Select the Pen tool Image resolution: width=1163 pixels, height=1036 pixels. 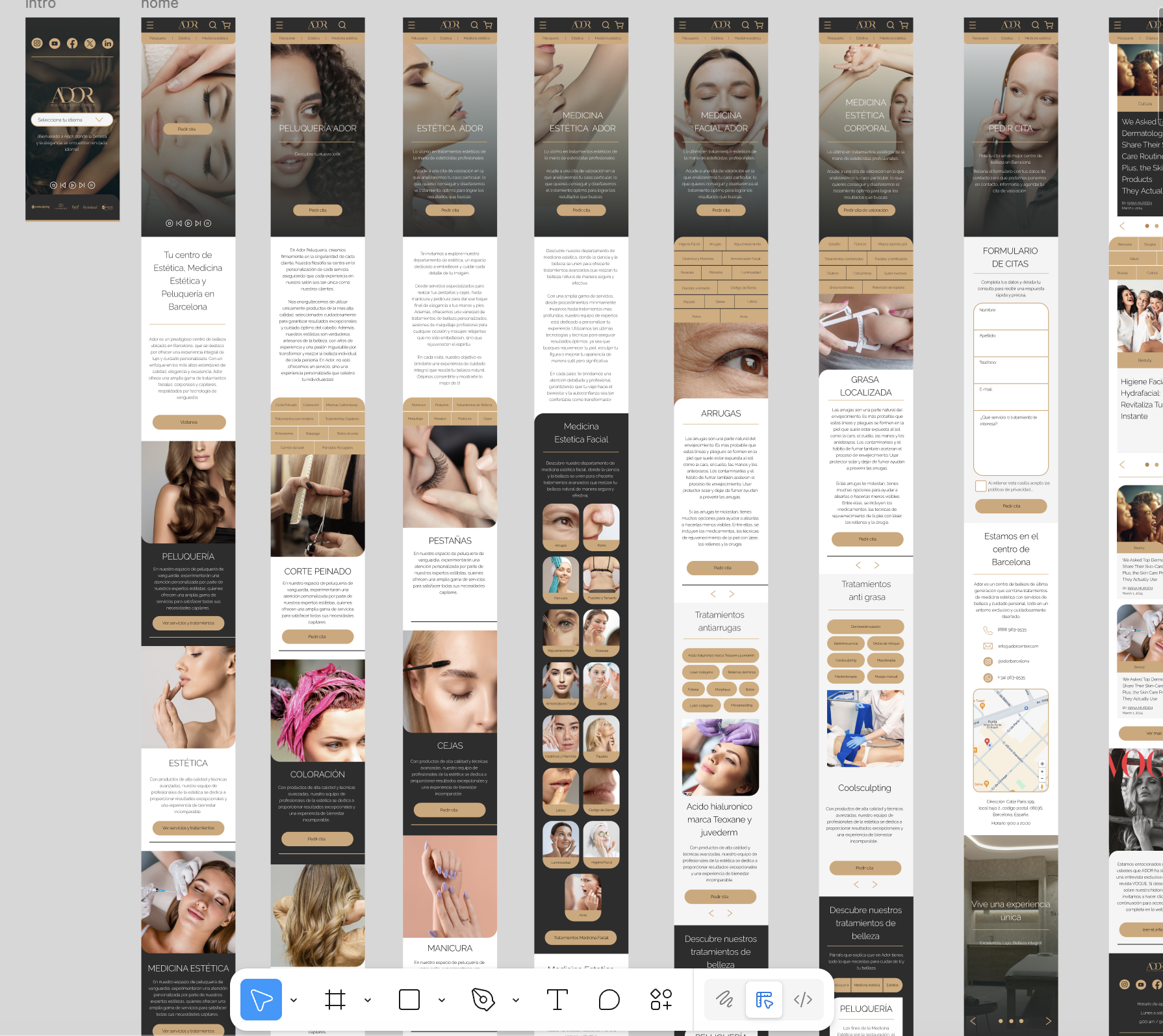(483, 1000)
